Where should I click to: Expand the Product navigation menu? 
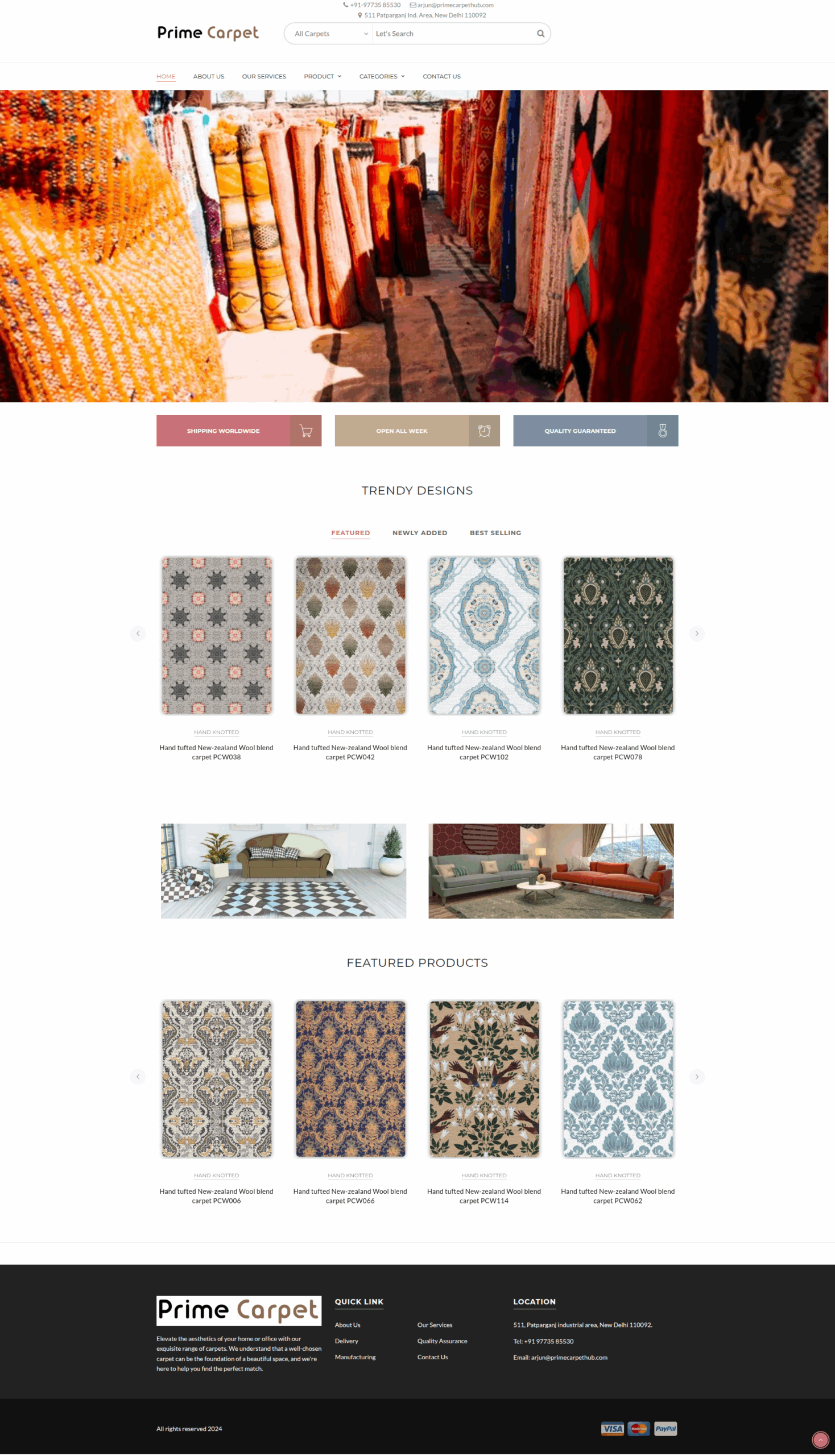(323, 76)
